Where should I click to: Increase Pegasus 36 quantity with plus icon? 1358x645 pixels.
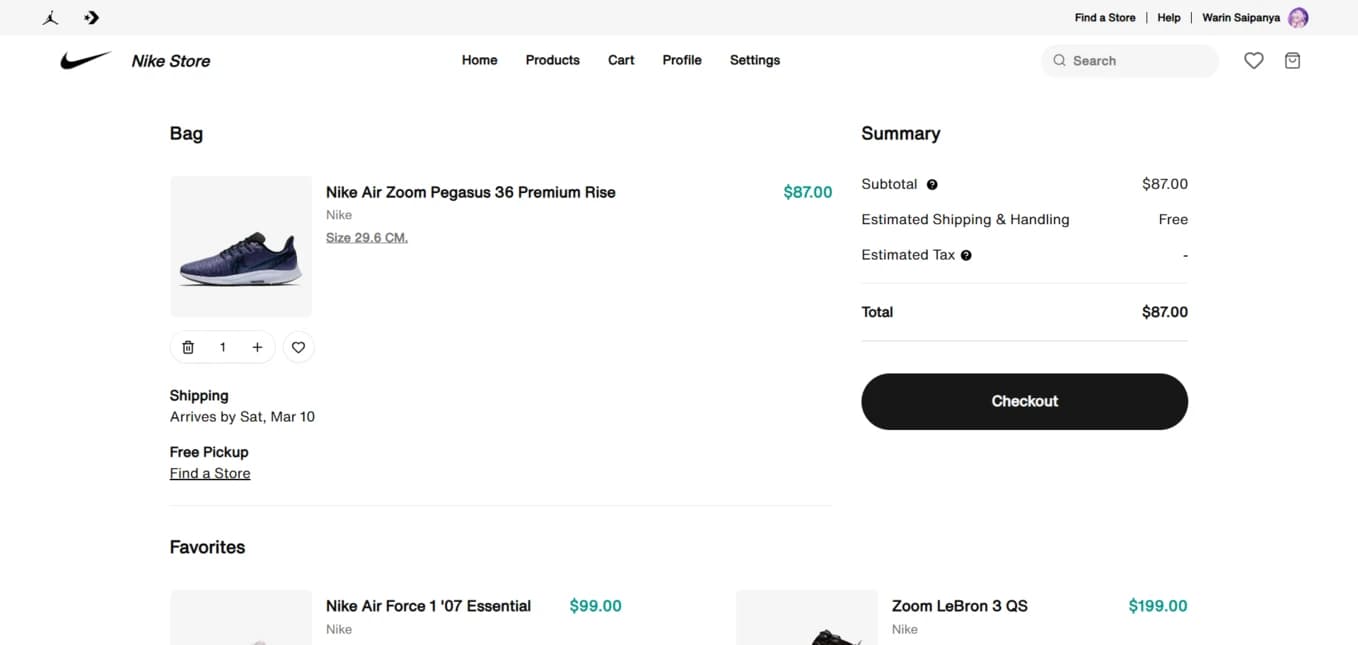[x=257, y=347]
